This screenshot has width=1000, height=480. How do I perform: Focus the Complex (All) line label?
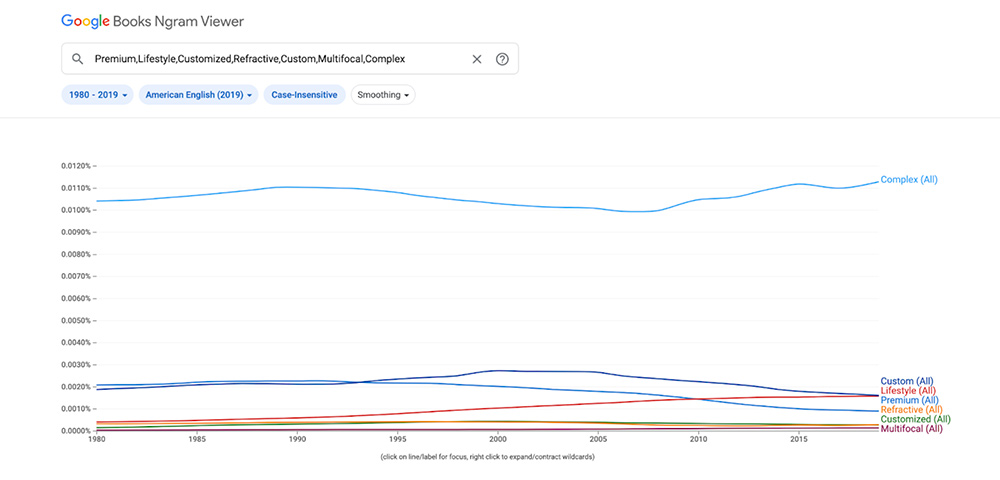coord(909,180)
